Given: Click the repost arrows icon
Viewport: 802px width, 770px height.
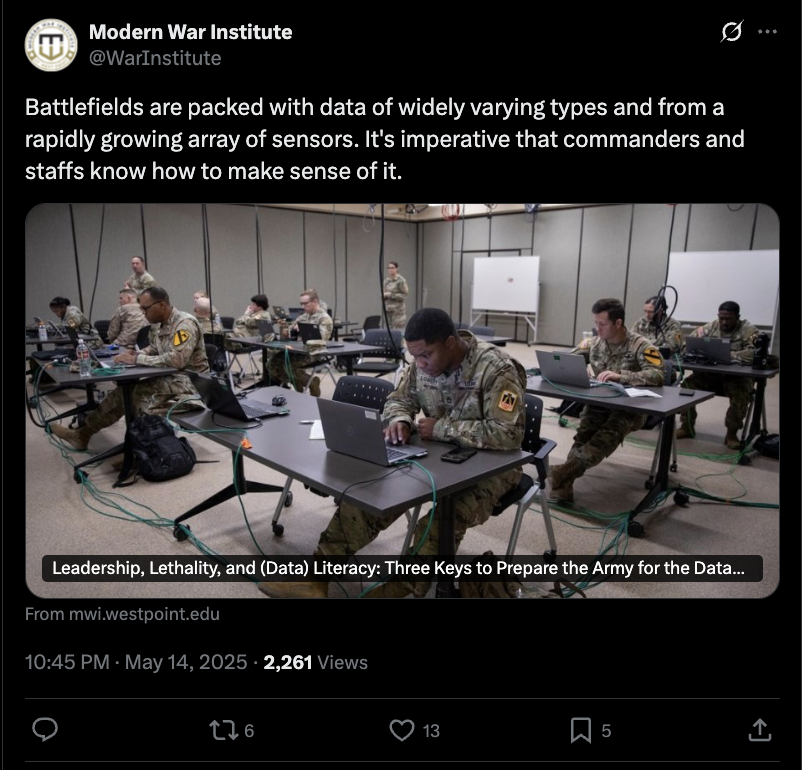Looking at the screenshot, I should pos(224,730).
